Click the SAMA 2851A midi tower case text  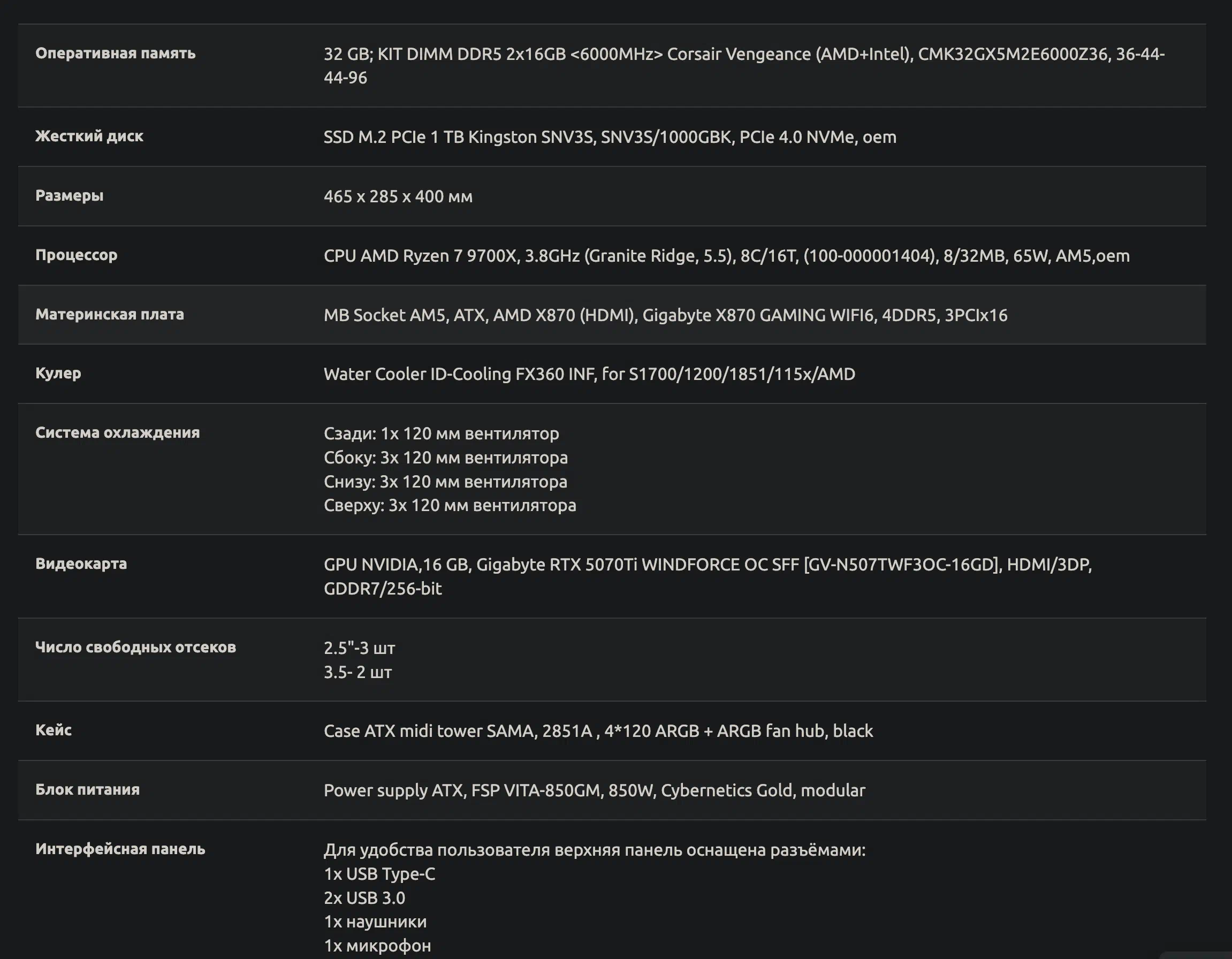[x=598, y=731]
